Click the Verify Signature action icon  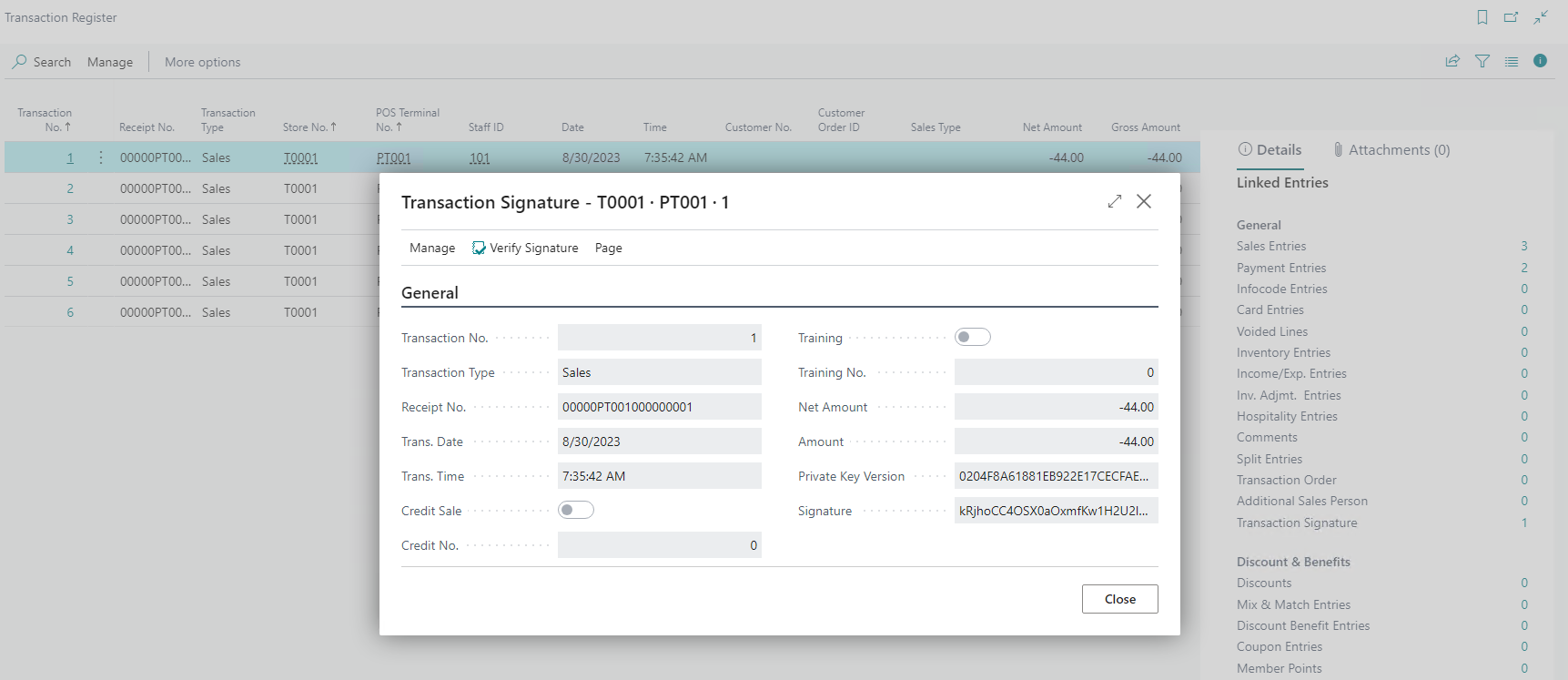click(479, 248)
